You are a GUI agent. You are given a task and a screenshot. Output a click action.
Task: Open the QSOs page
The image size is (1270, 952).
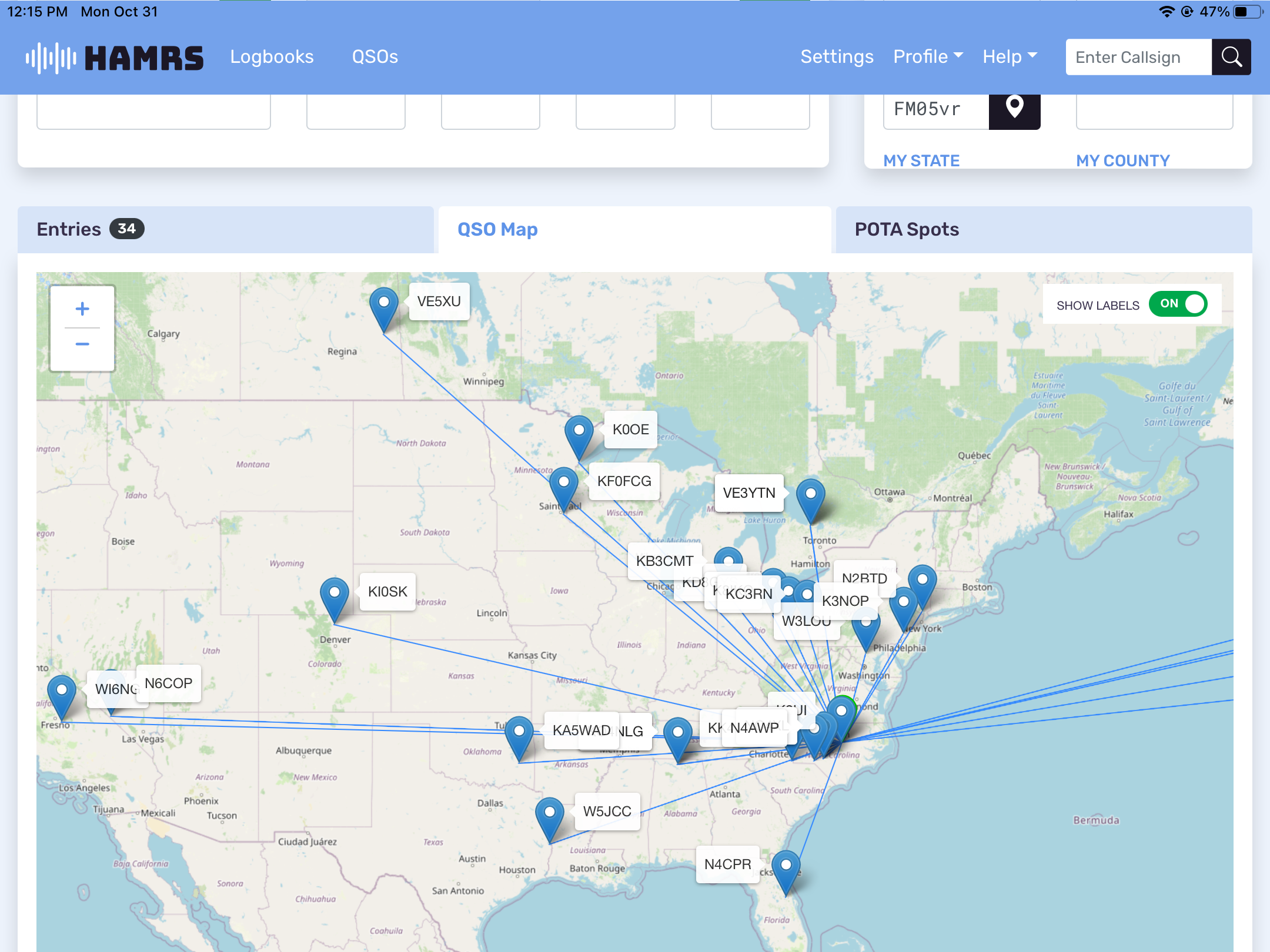click(x=375, y=56)
